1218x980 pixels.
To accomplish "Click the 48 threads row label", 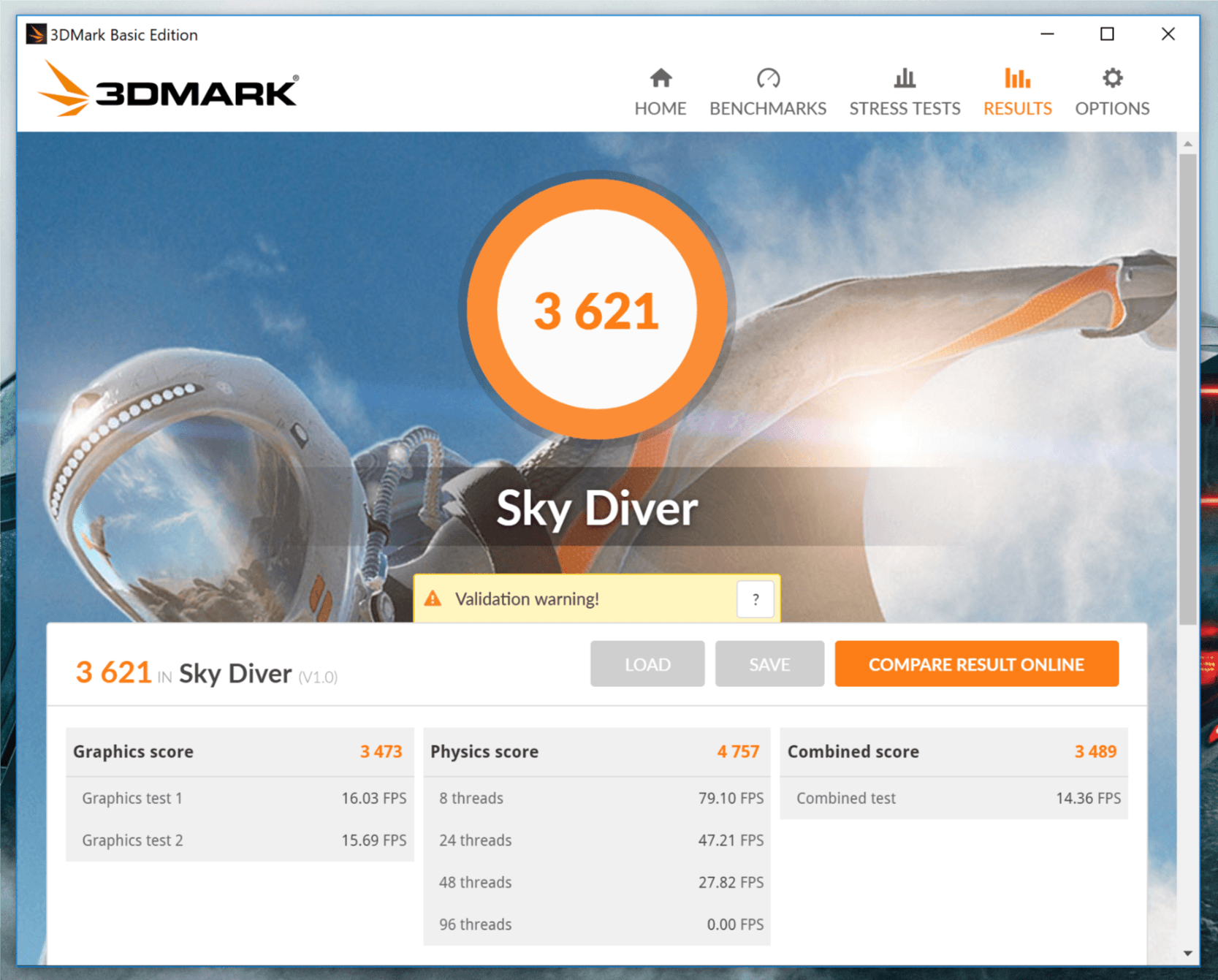I will 475,882.
